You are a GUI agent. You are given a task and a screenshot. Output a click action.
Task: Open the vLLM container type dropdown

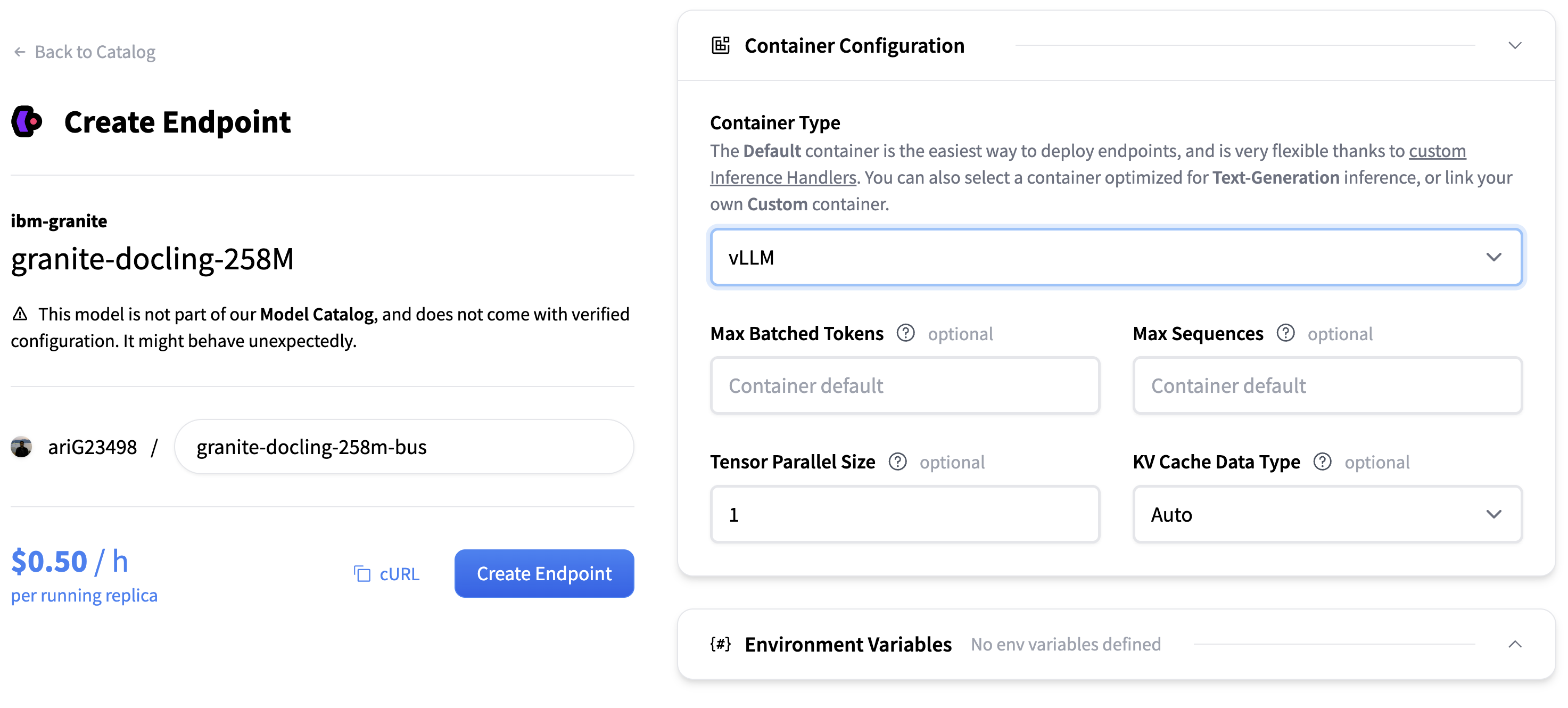pyautogui.click(x=1116, y=258)
